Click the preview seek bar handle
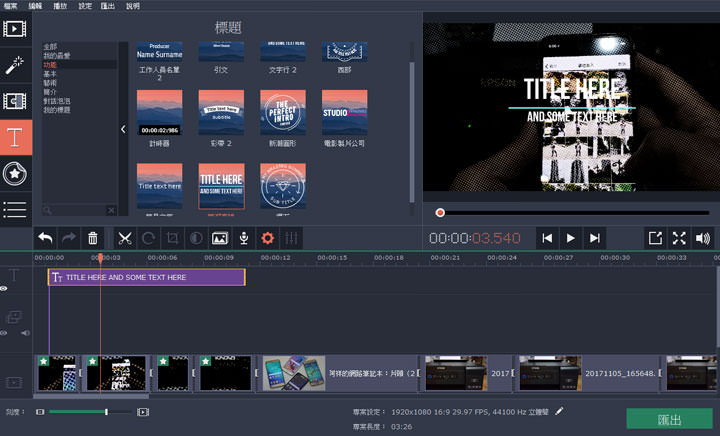 (x=440, y=212)
